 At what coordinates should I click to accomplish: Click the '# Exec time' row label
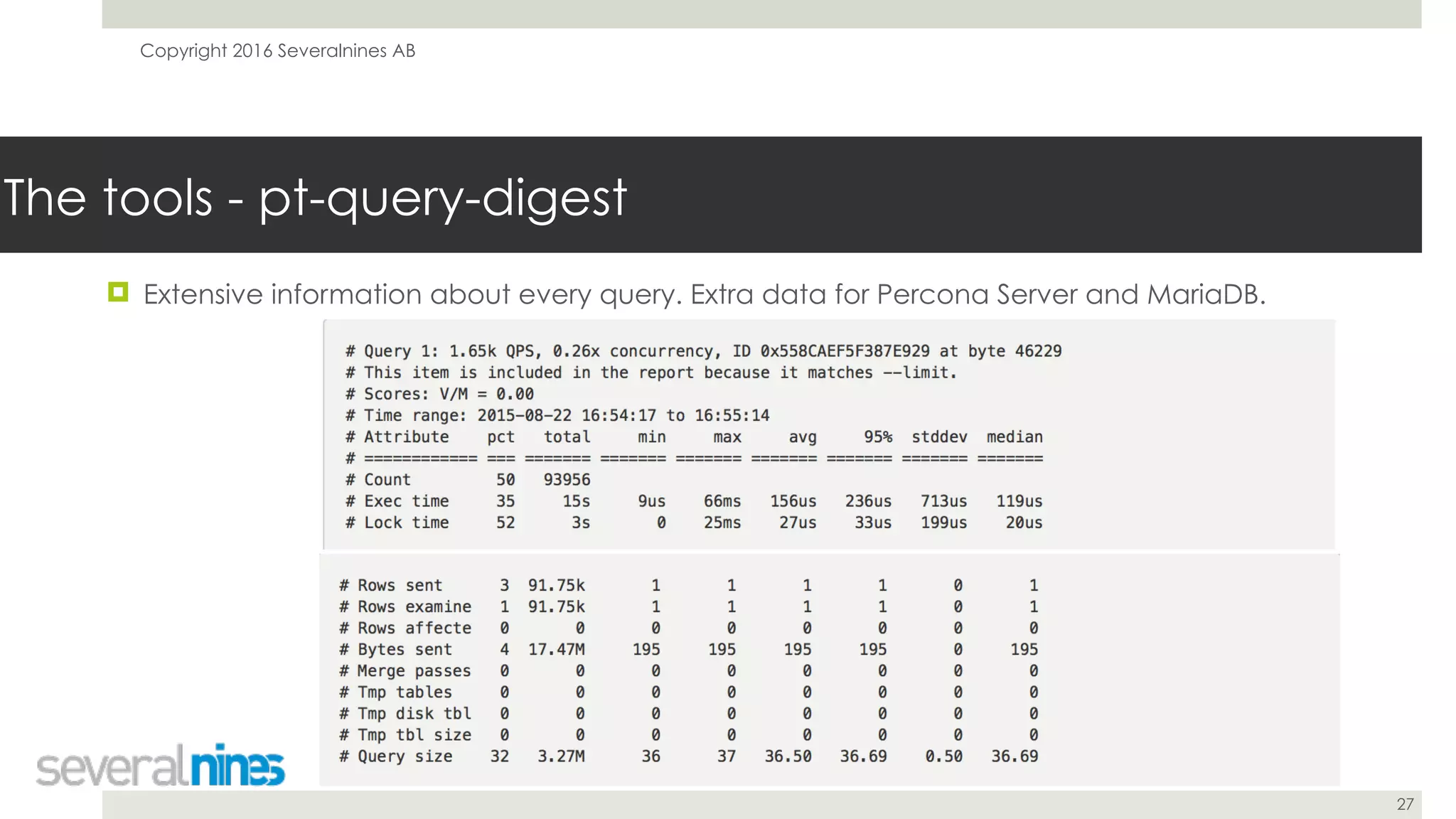(x=397, y=501)
